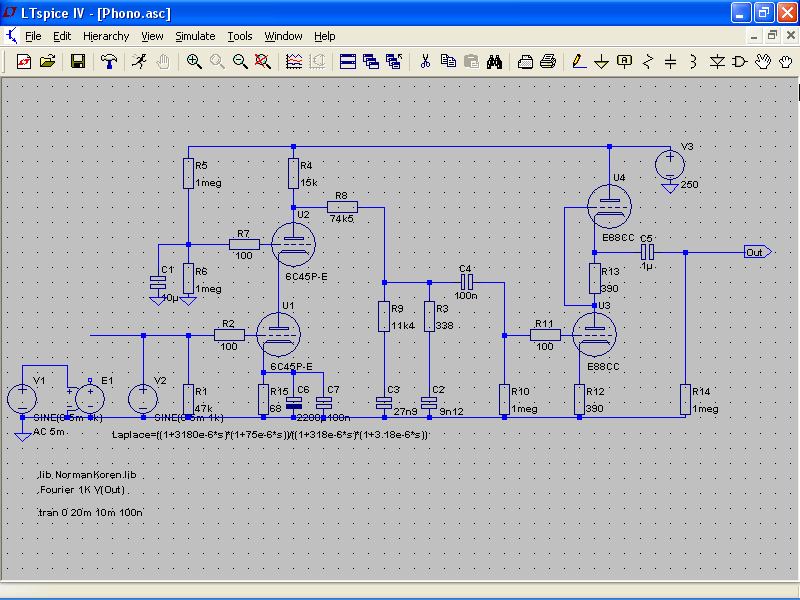The height and width of the screenshot is (600, 800).
Task: Click the AC 5m source text
Action: pos(49,432)
